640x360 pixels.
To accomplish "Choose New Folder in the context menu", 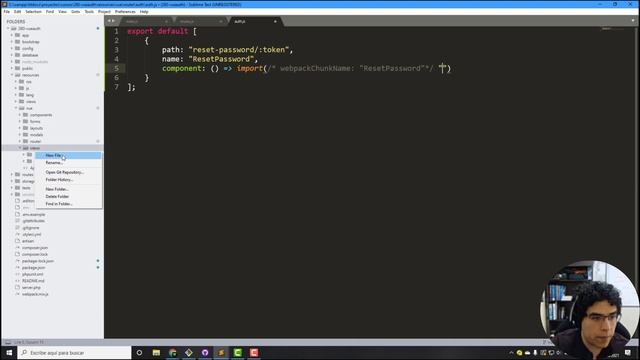I will point(57,189).
